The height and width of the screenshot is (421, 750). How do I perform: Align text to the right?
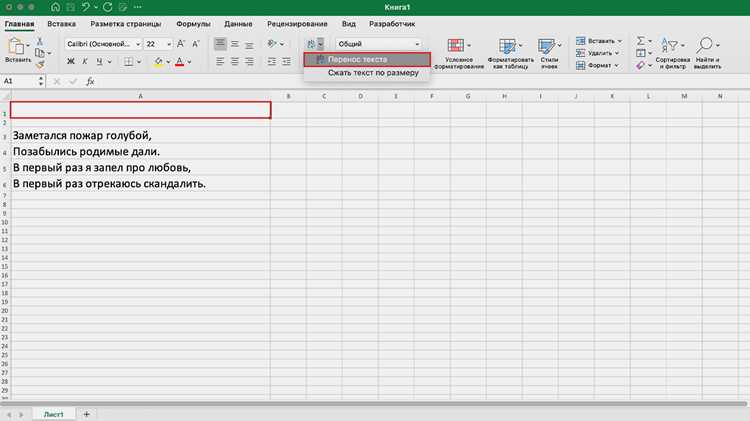249,61
